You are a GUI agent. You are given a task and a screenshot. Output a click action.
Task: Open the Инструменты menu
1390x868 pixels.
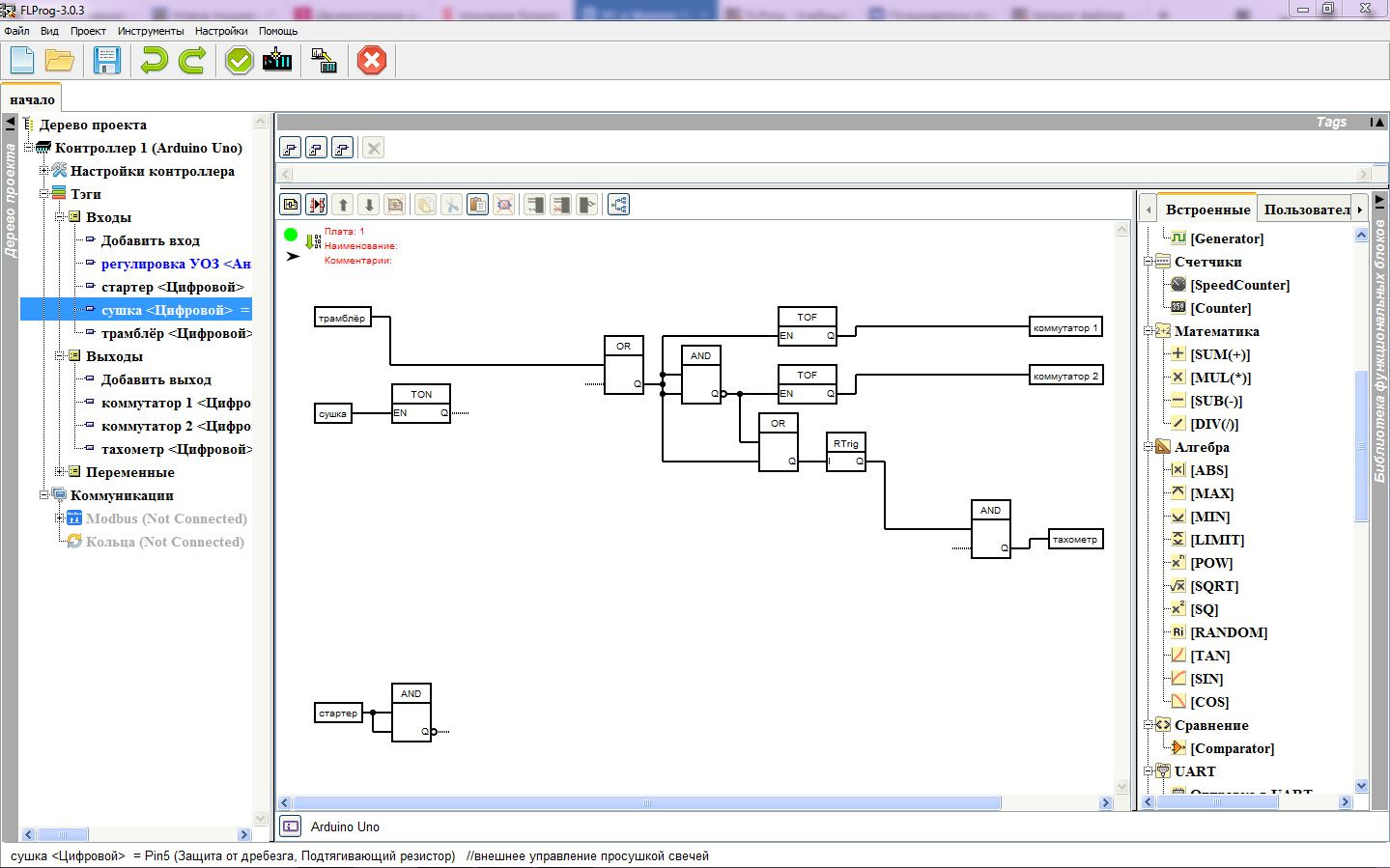point(150,31)
